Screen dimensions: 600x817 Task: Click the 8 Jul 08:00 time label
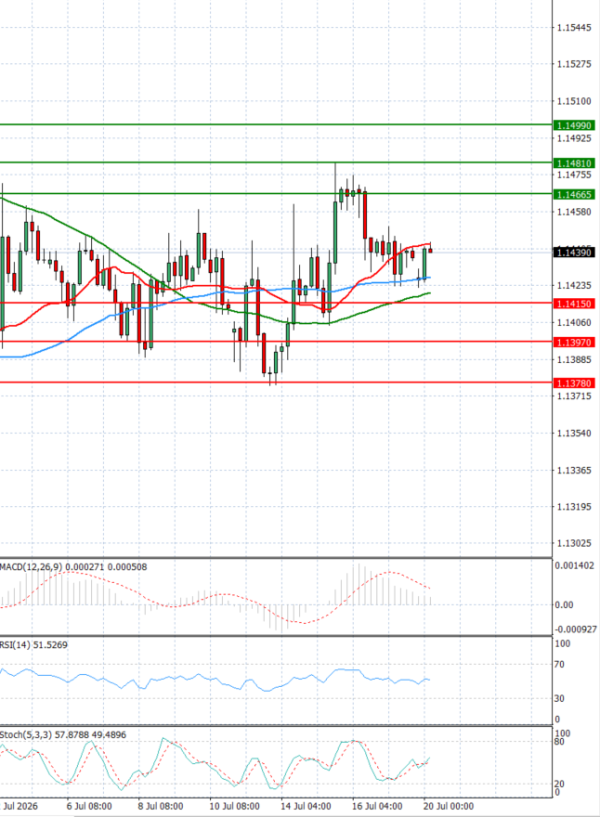point(160,806)
